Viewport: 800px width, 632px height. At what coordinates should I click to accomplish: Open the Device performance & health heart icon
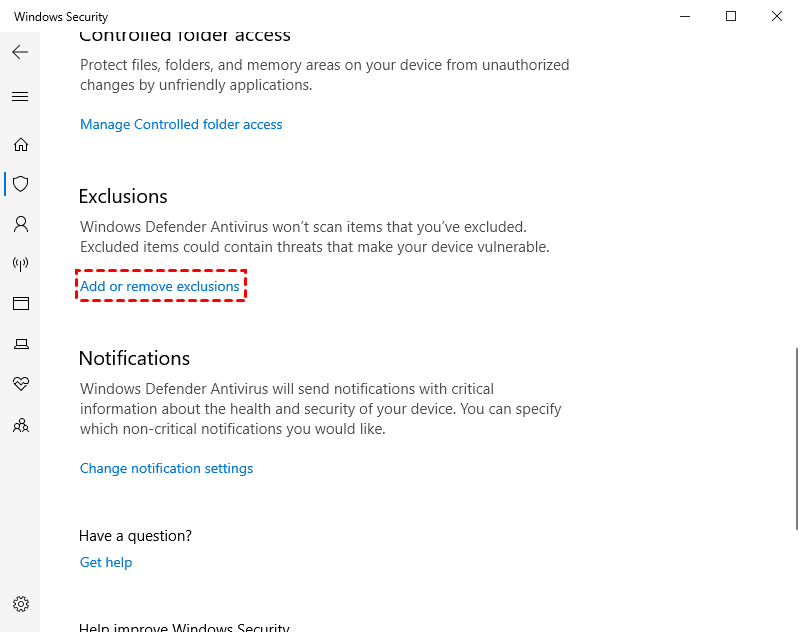pyautogui.click(x=20, y=384)
